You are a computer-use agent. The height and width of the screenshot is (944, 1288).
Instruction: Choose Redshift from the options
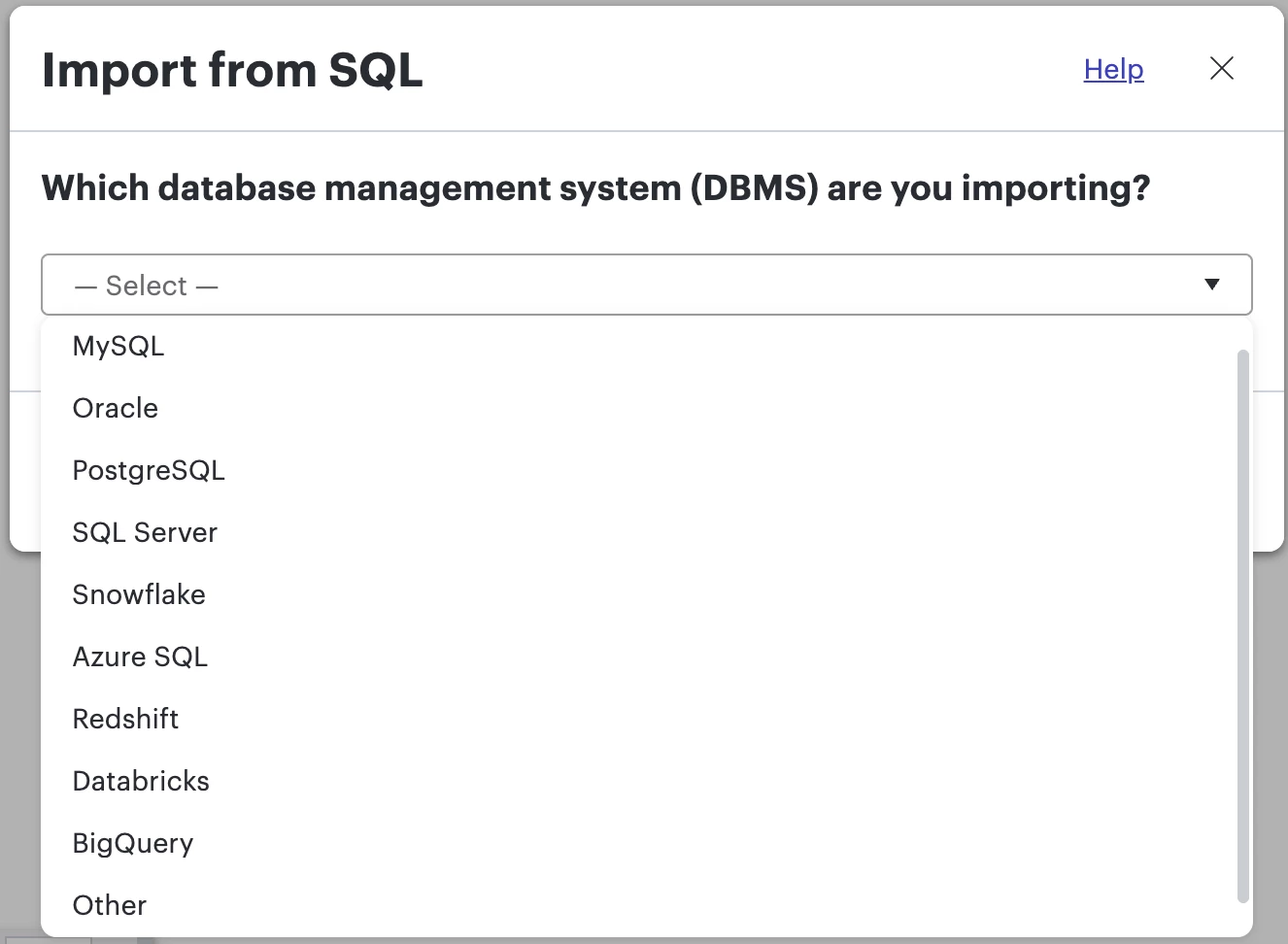(125, 719)
